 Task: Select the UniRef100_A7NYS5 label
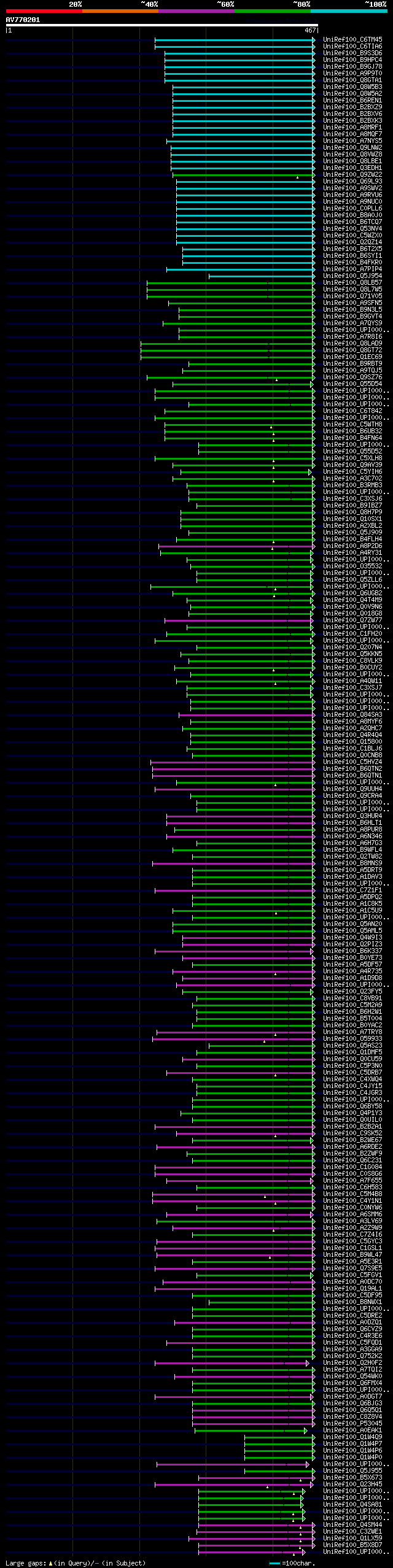coord(352,141)
